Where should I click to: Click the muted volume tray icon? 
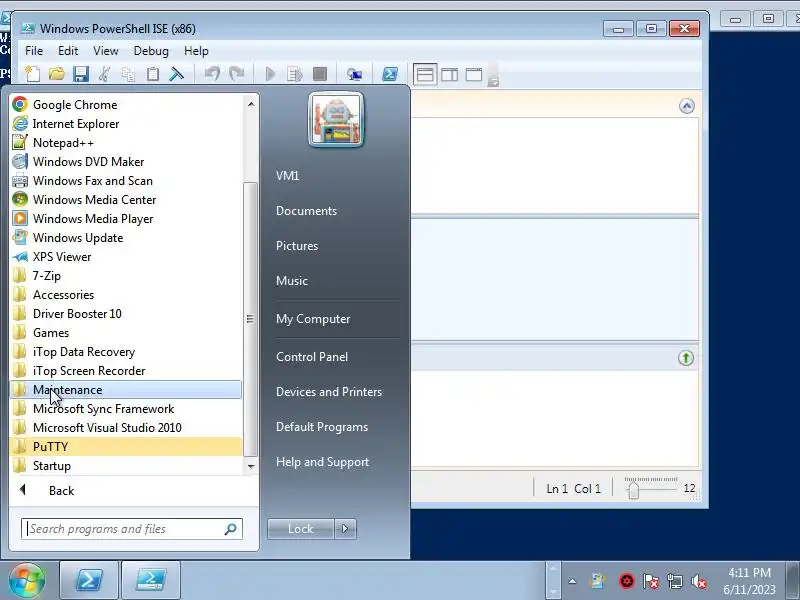click(x=699, y=581)
